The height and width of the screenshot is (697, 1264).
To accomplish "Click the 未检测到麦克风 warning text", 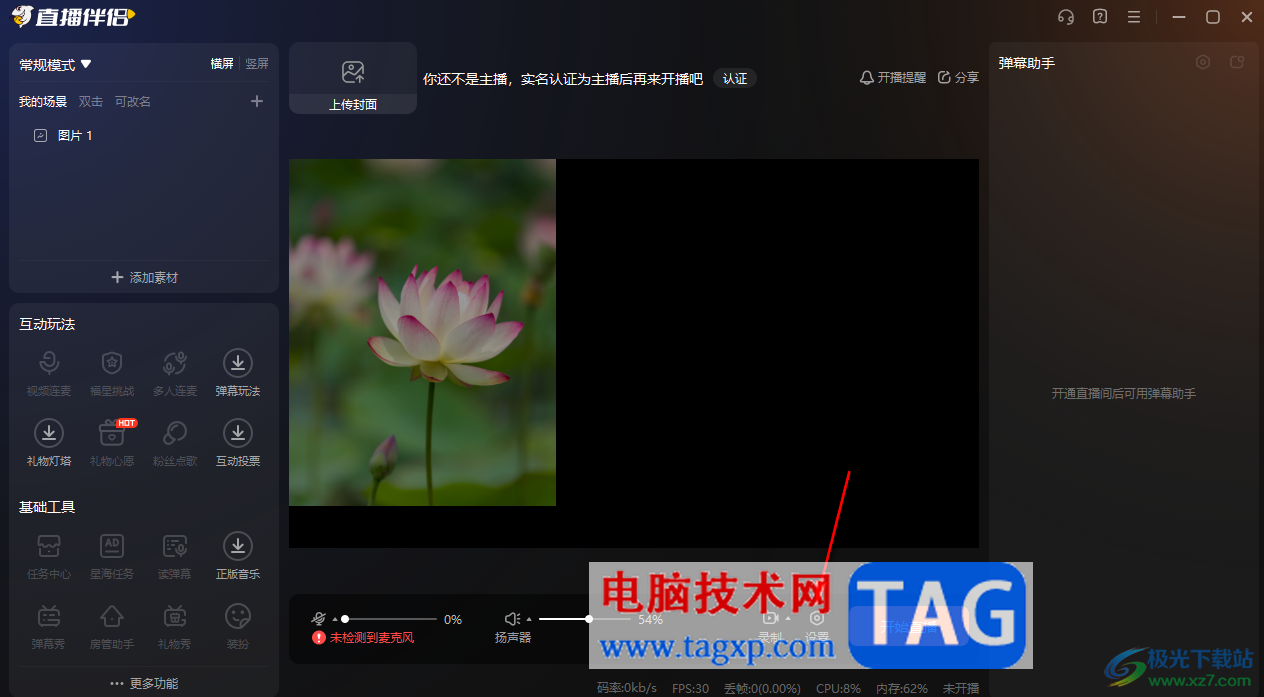I will pos(372,637).
